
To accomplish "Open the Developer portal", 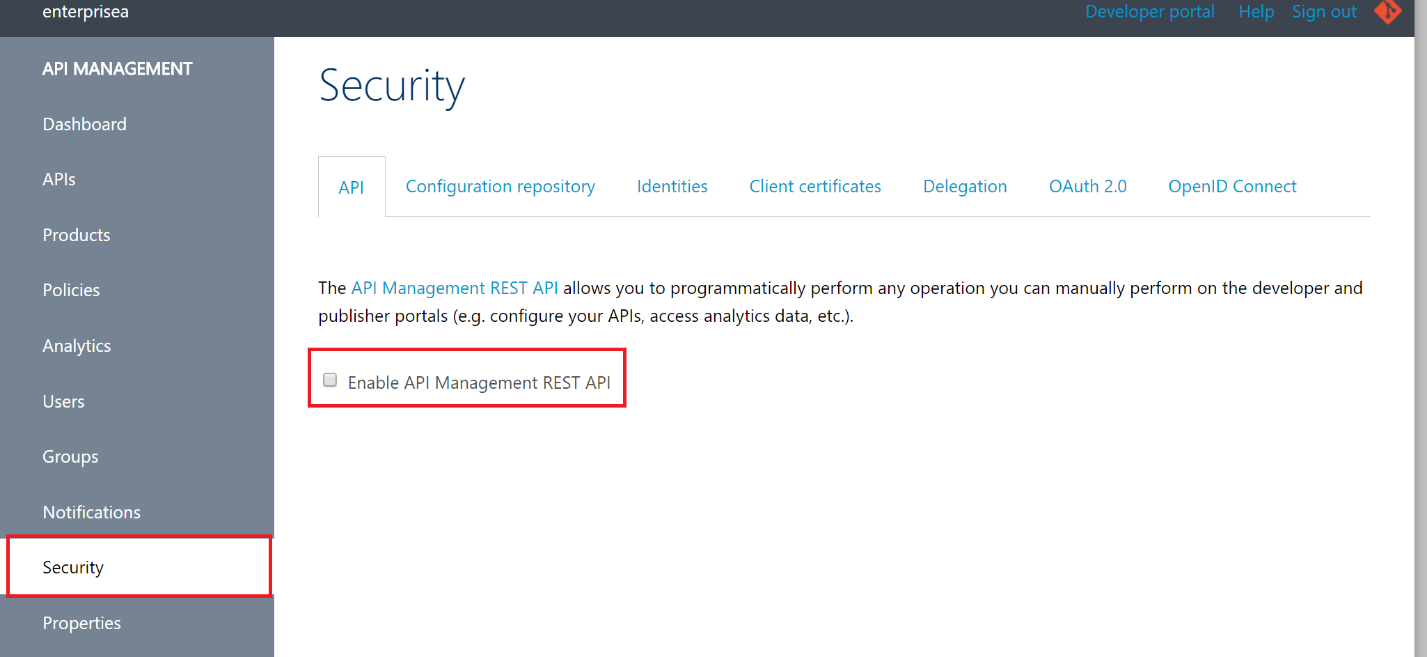I will pos(1150,12).
